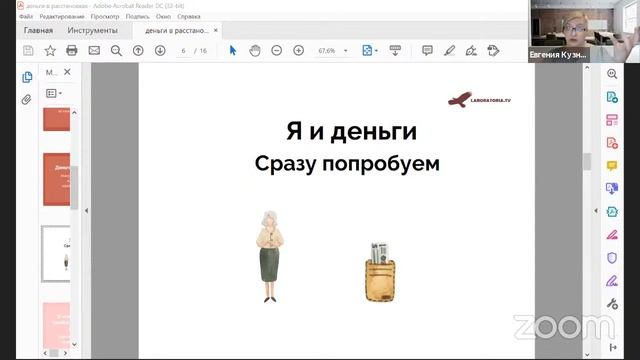Close the thumbnails side panel
640x360 pixels.
point(67,72)
